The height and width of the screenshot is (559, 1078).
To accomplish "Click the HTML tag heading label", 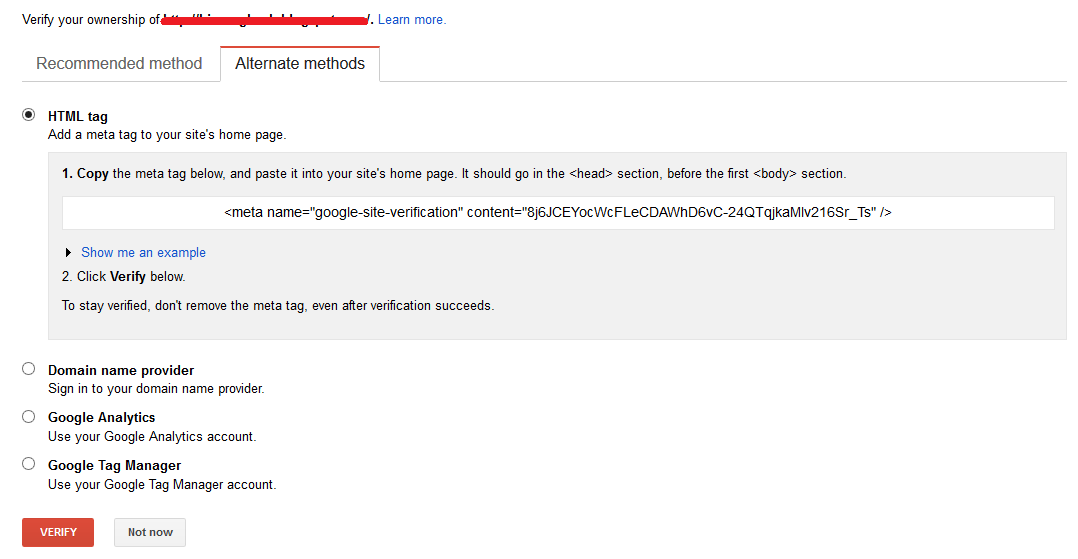I will pos(78,116).
